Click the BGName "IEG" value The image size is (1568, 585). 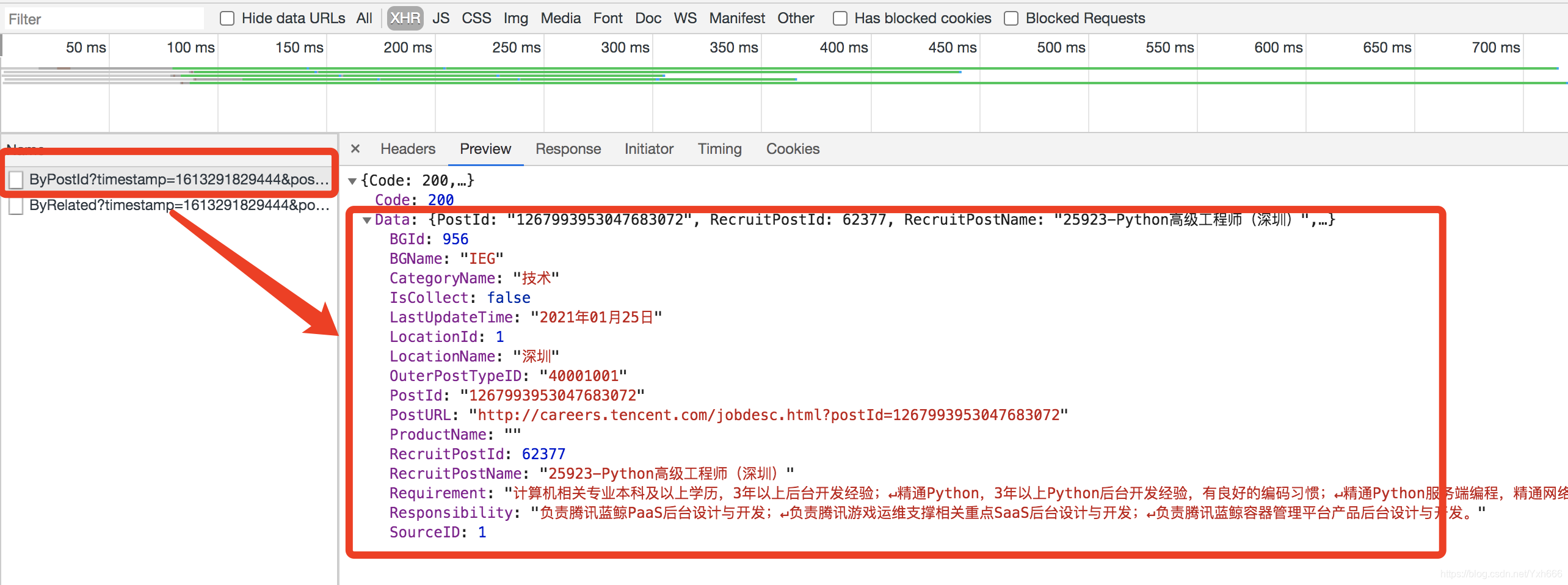click(x=482, y=258)
